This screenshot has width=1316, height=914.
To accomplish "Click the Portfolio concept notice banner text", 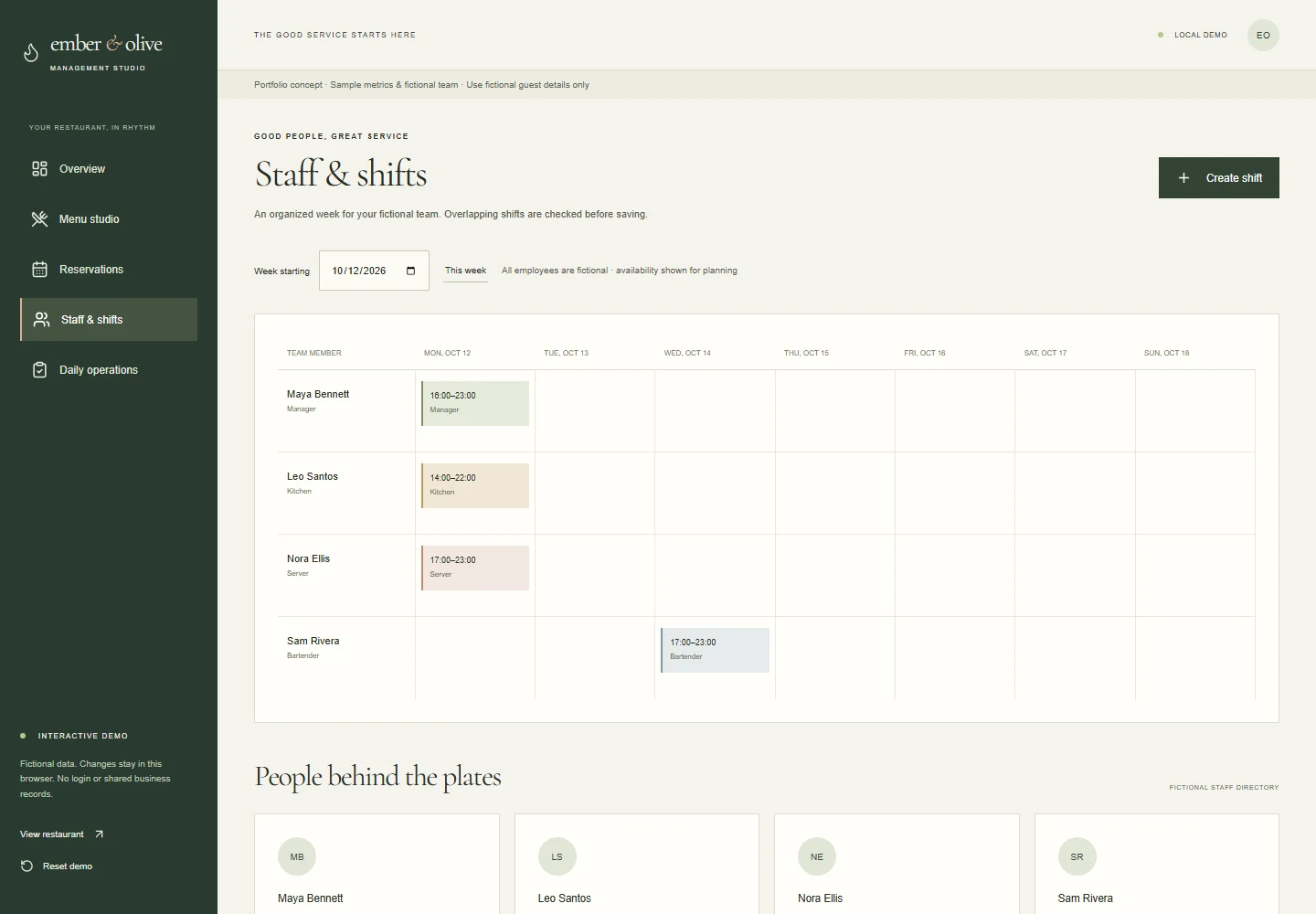I will [x=421, y=85].
